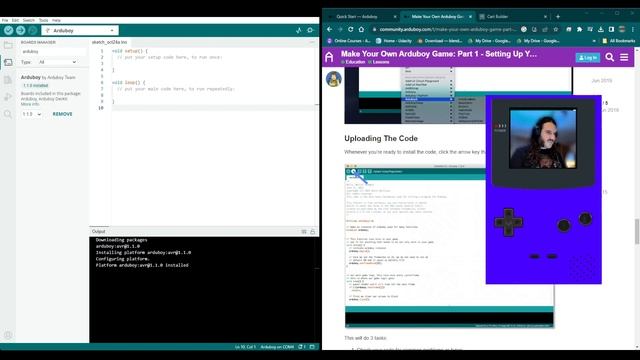Click the user account icon in the Arduino sidebar
640x360 pixels.
(x=8, y=335)
